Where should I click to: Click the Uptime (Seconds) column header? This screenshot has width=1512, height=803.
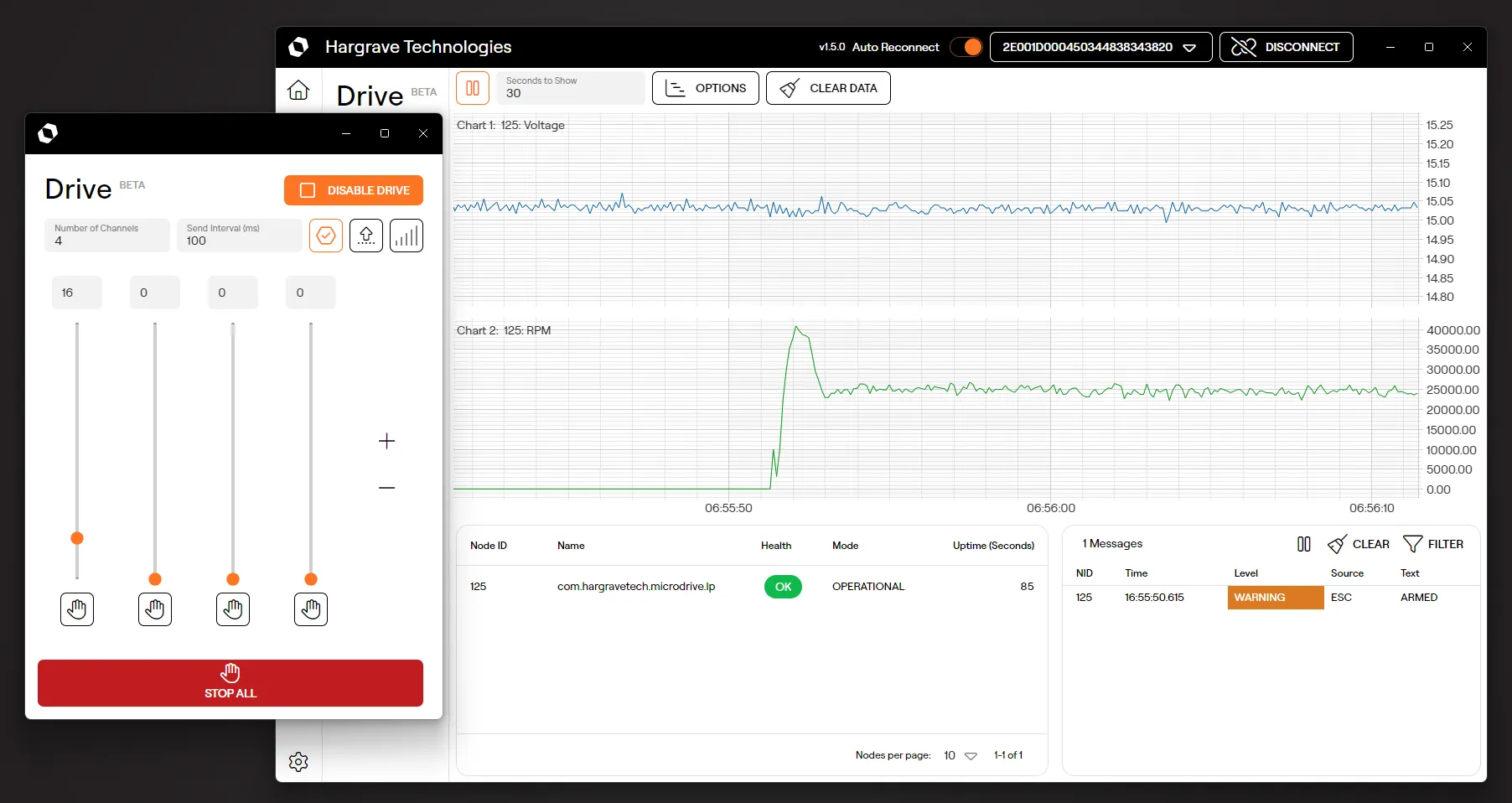(993, 546)
